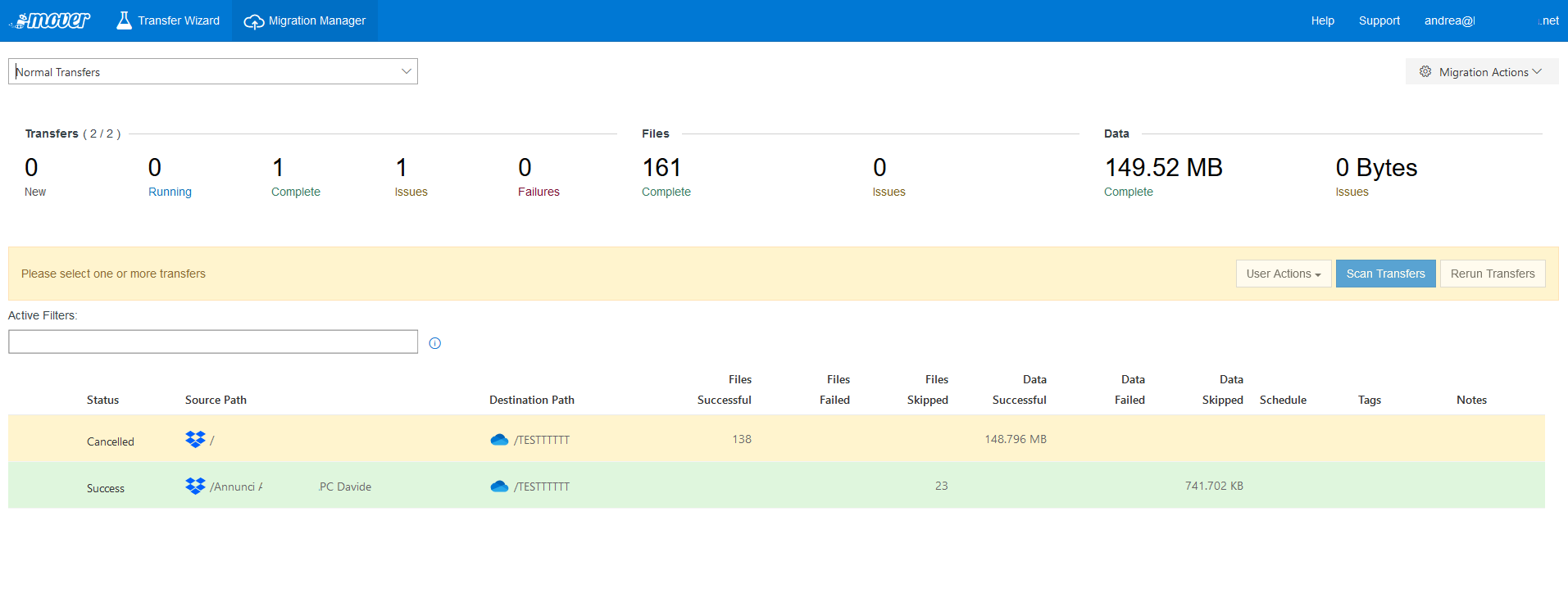Open the Transfer Wizard tab

[x=169, y=20]
